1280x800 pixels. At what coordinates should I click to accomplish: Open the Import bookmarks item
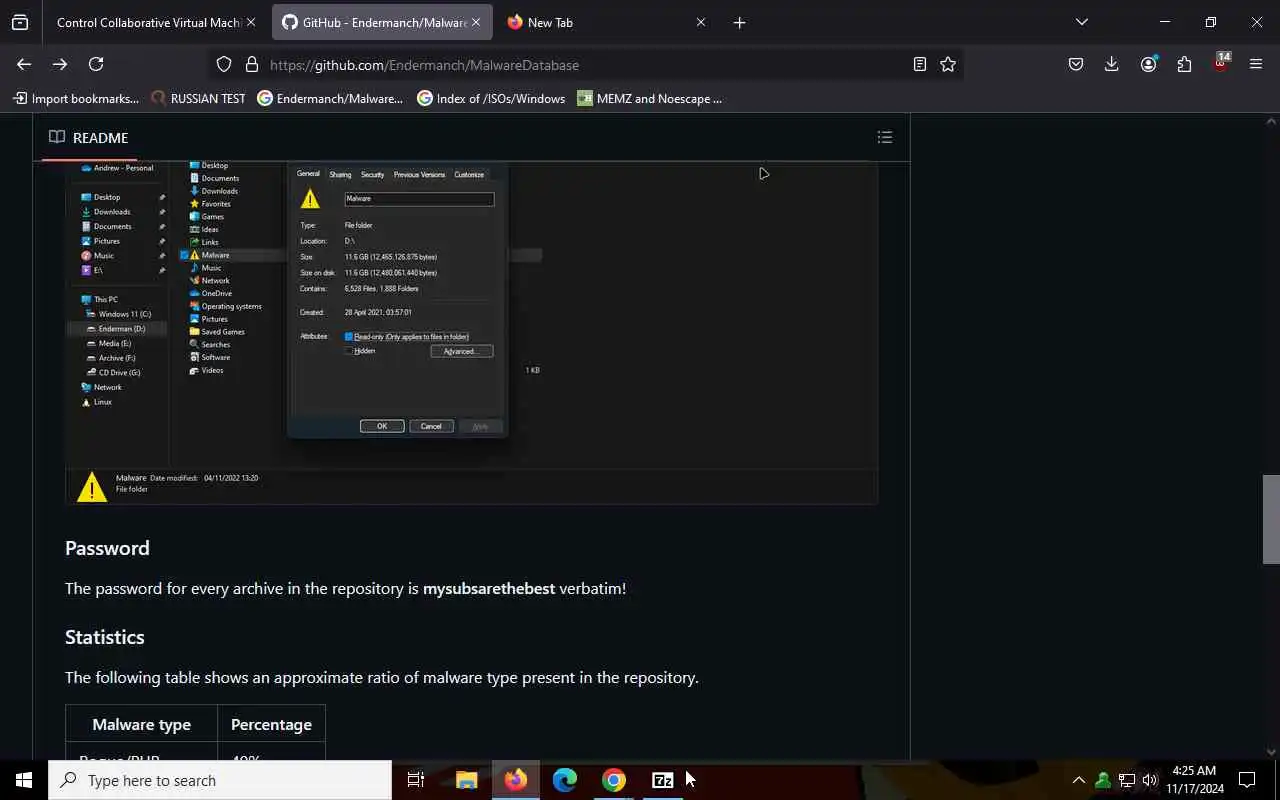(x=76, y=98)
